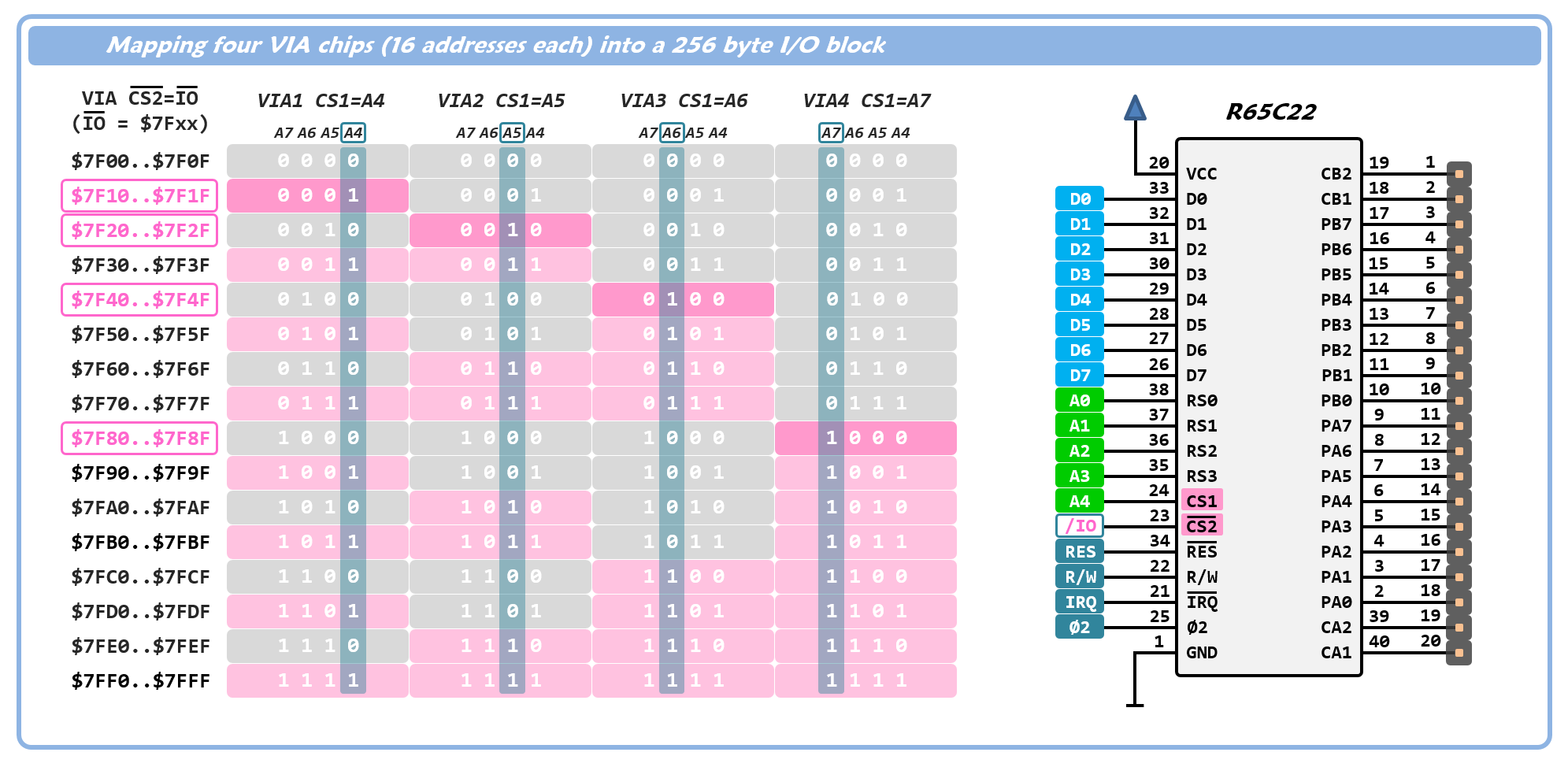Select the teal IRQ signal tag

click(x=1079, y=602)
